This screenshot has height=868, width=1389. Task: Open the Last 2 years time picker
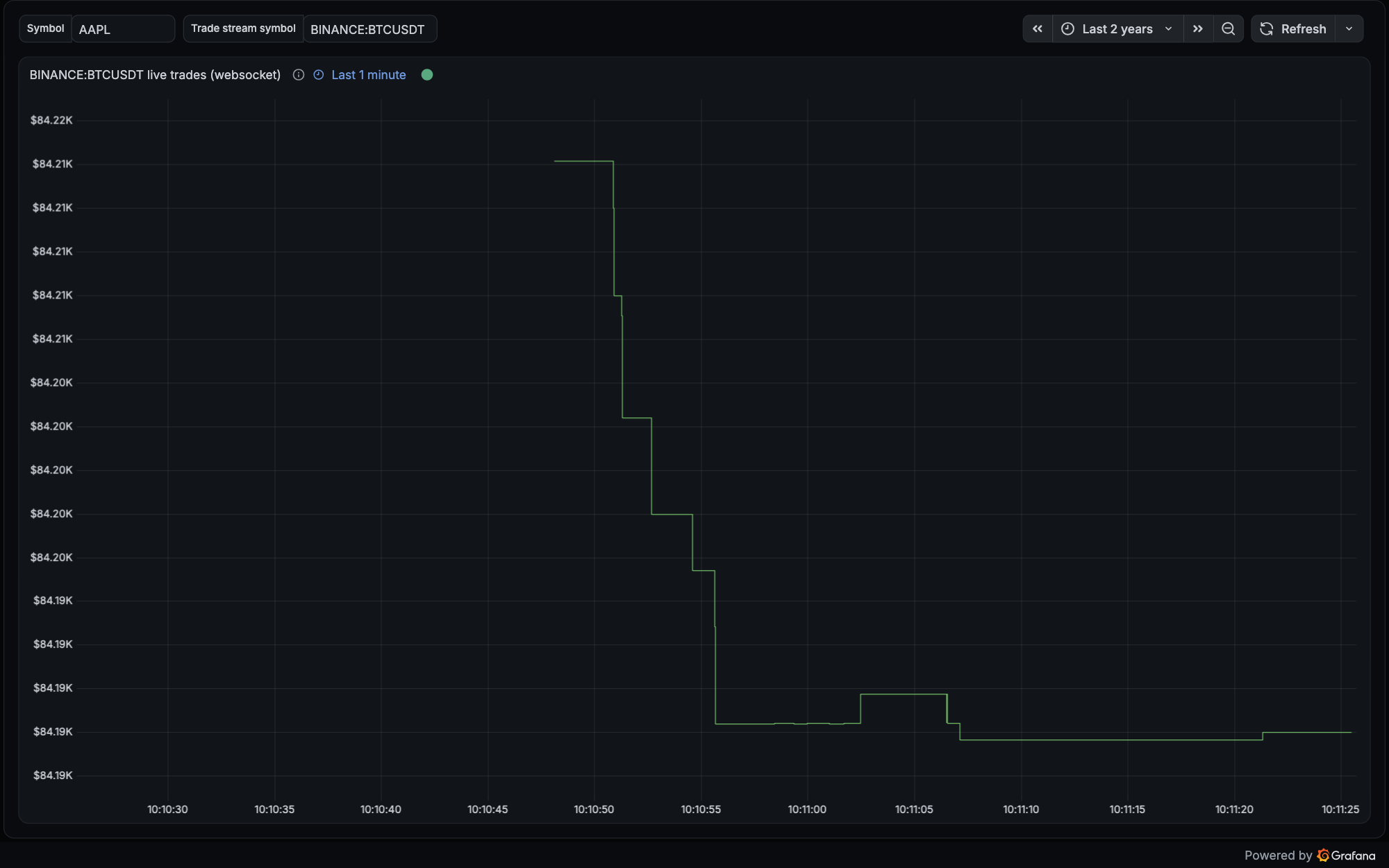coord(1117,29)
